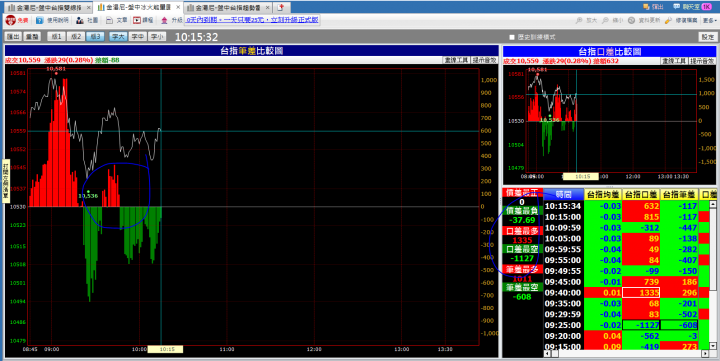Select the 盤中冰火能量圖 tab
The height and width of the screenshot is (361, 720).
pos(139,7)
